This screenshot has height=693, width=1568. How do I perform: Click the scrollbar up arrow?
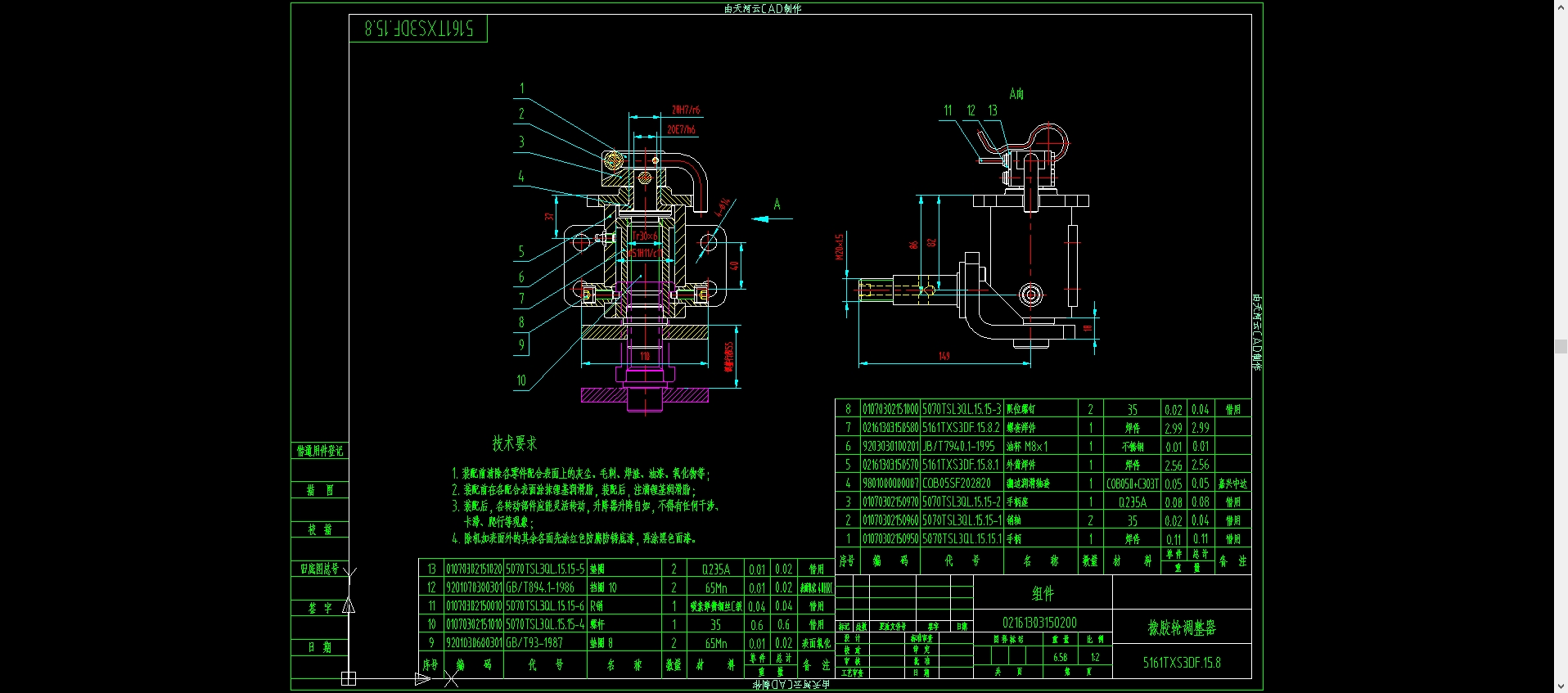pos(1561,7)
